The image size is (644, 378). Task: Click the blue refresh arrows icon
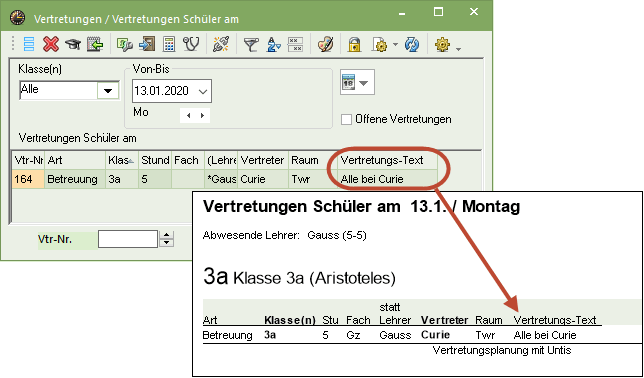pyautogui.click(x=412, y=44)
